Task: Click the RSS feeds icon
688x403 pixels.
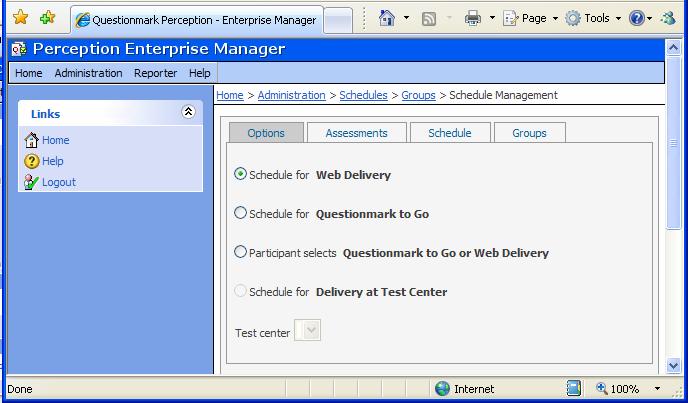Action: pyautogui.click(x=429, y=18)
